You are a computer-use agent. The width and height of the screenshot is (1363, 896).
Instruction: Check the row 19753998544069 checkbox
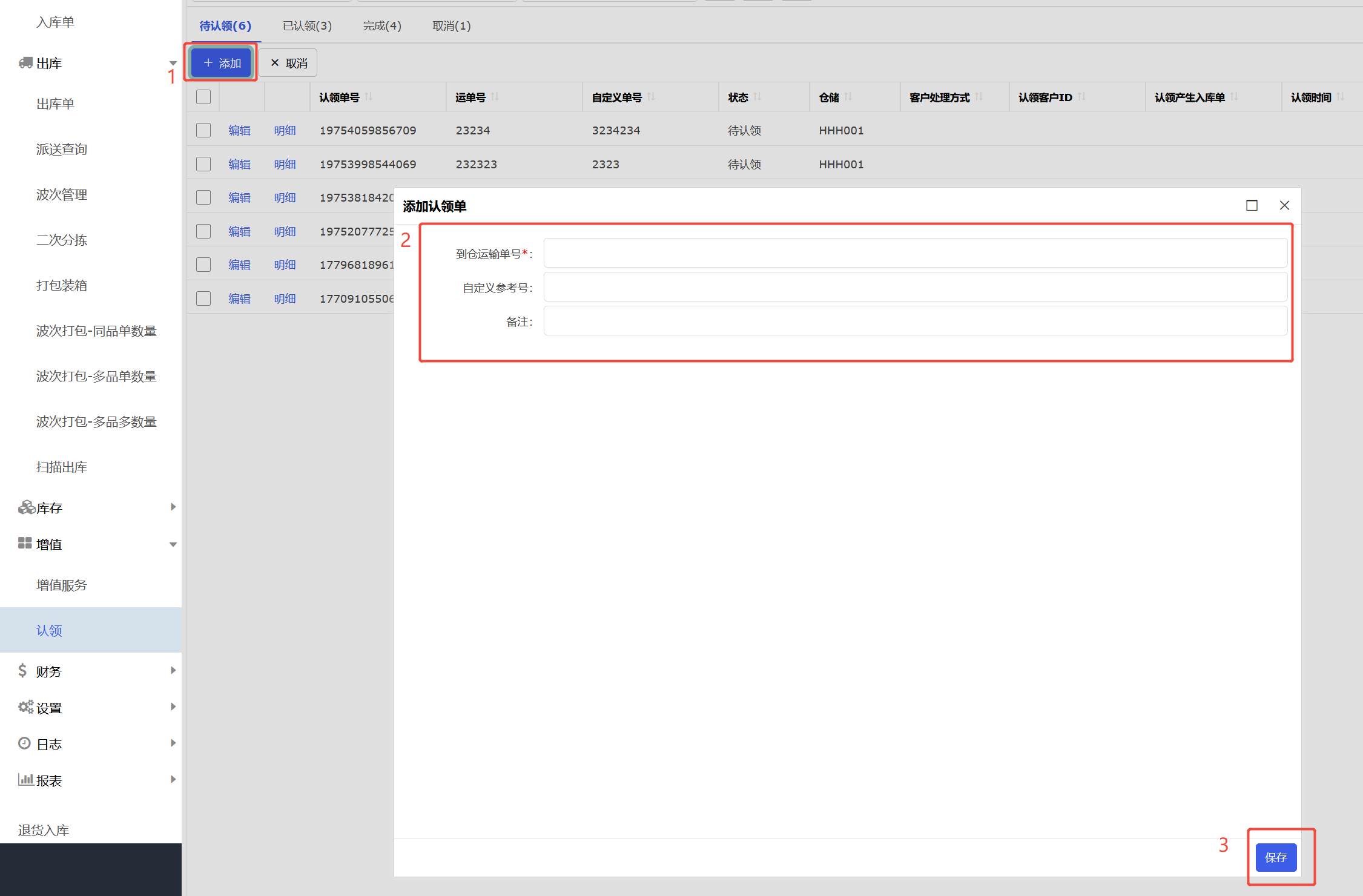(x=203, y=164)
